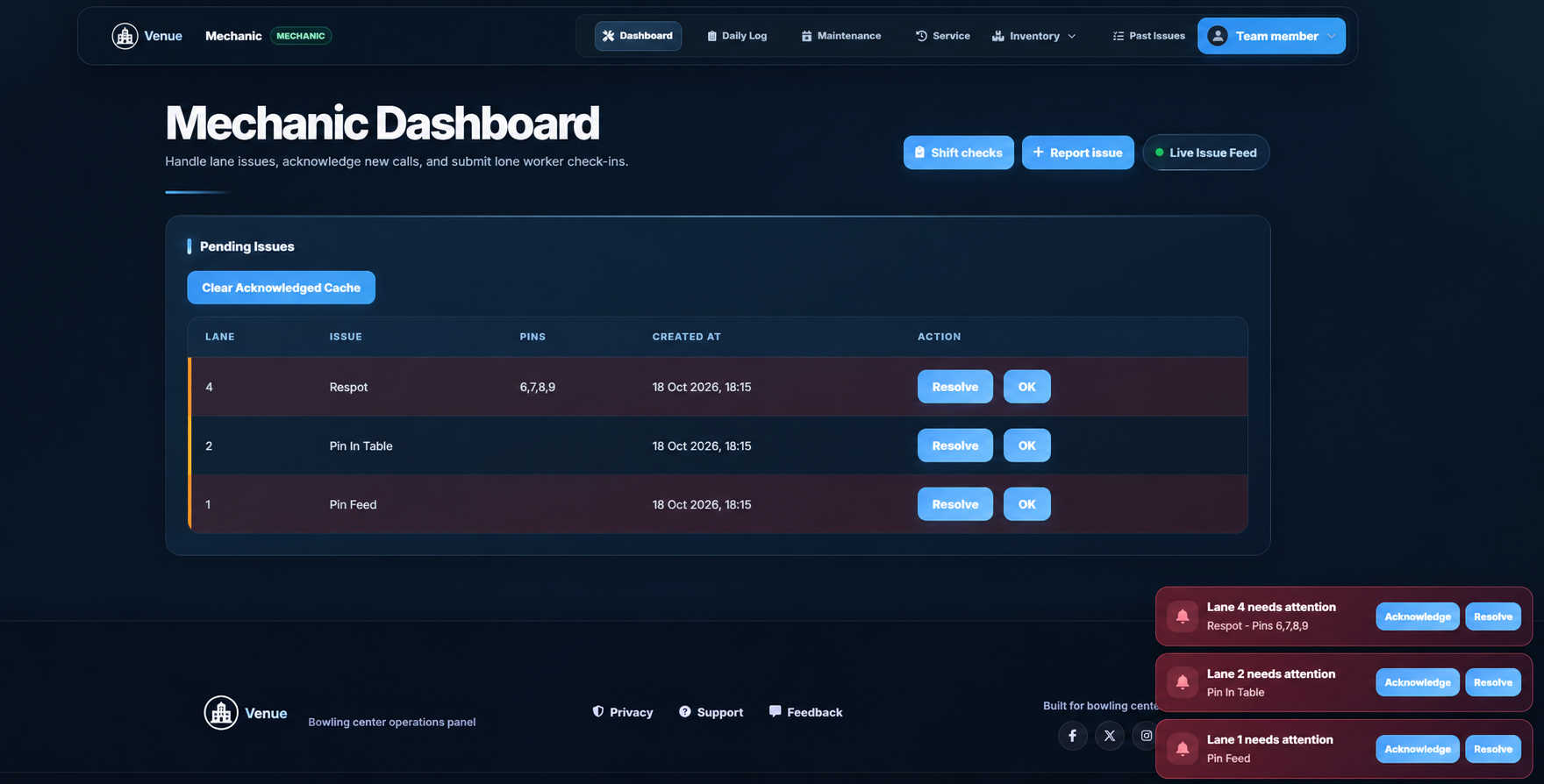Click the Report issue button
The width and height of the screenshot is (1544, 784).
[1078, 153]
